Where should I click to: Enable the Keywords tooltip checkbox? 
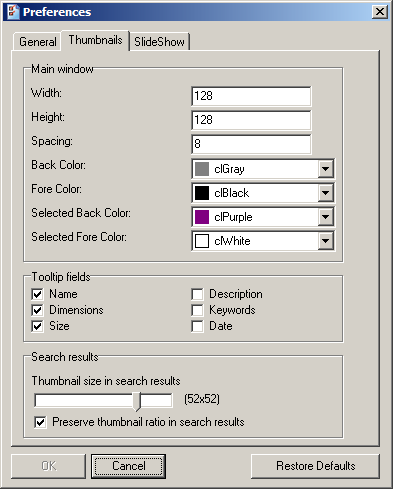(x=197, y=310)
